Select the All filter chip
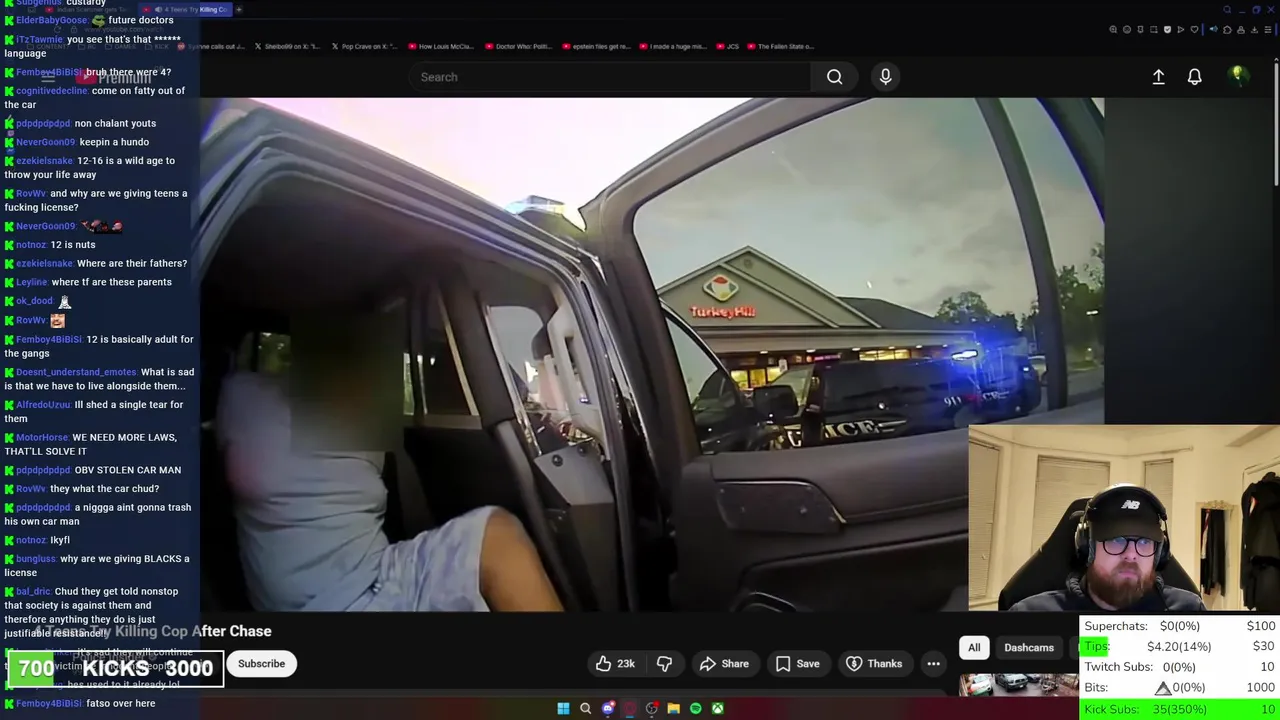The width and height of the screenshot is (1280, 720). point(974,648)
